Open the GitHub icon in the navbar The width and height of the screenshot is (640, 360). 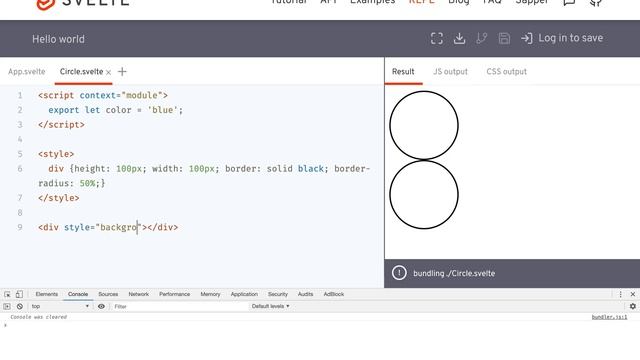[x=596, y=2]
